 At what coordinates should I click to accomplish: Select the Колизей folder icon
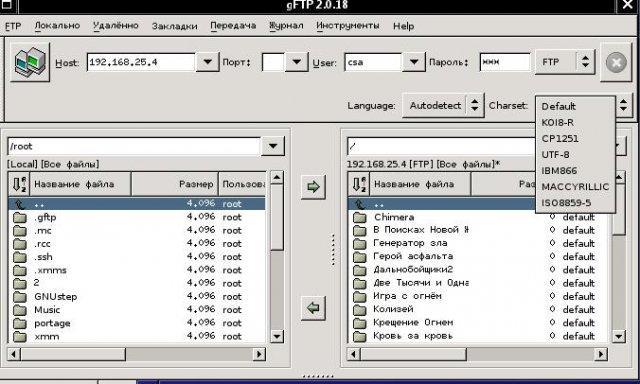[x=360, y=310]
